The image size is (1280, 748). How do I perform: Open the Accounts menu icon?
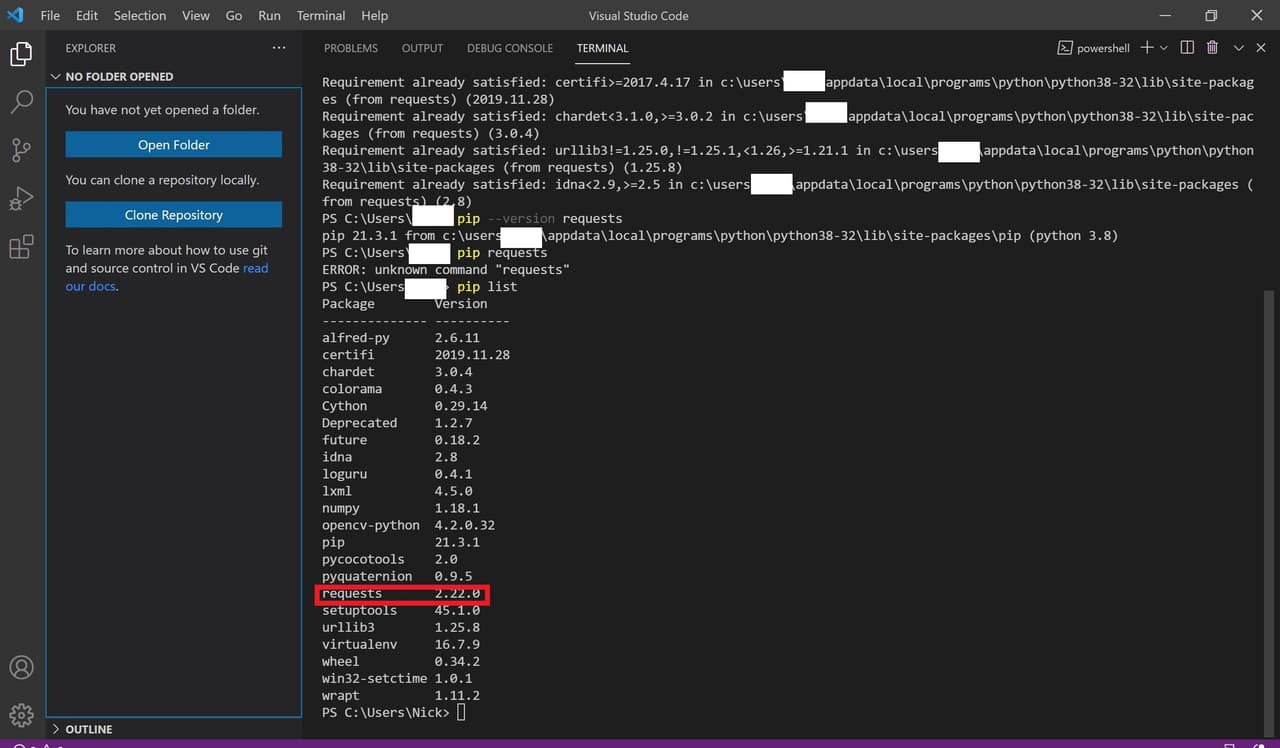tap(21, 667)
